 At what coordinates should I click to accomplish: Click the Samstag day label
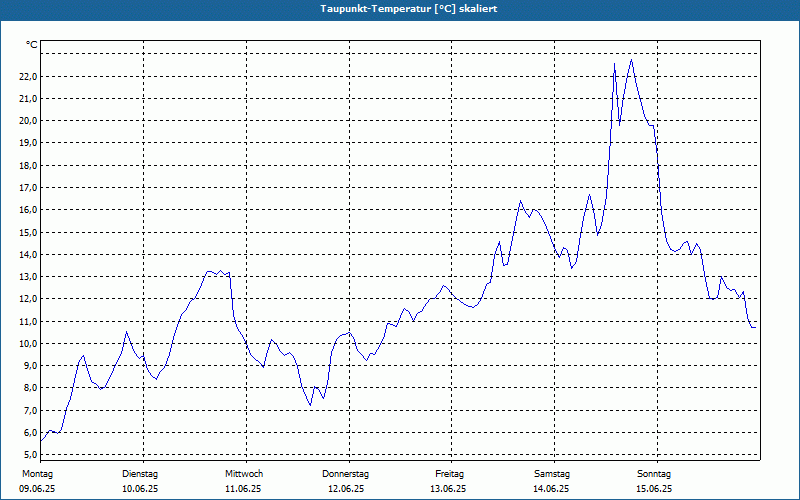552,474
